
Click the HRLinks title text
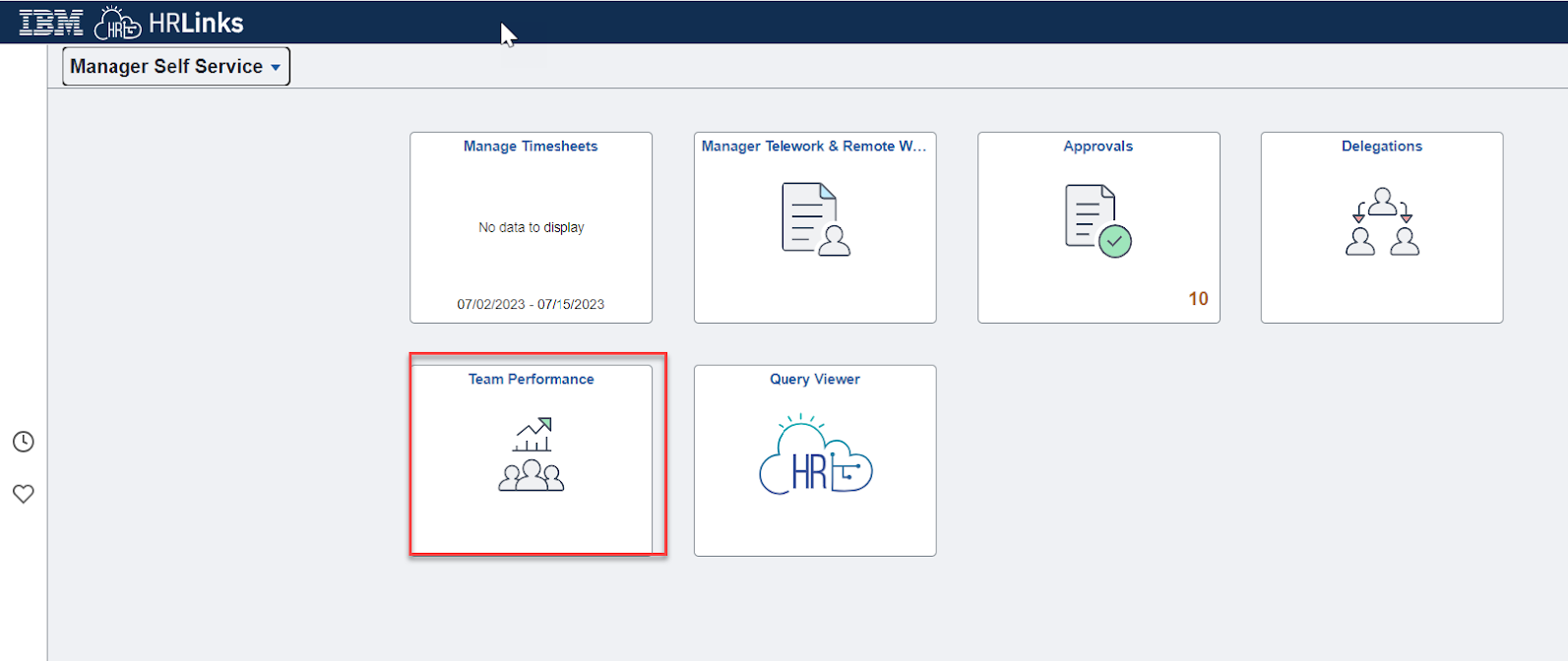click(x=196, y=23)
